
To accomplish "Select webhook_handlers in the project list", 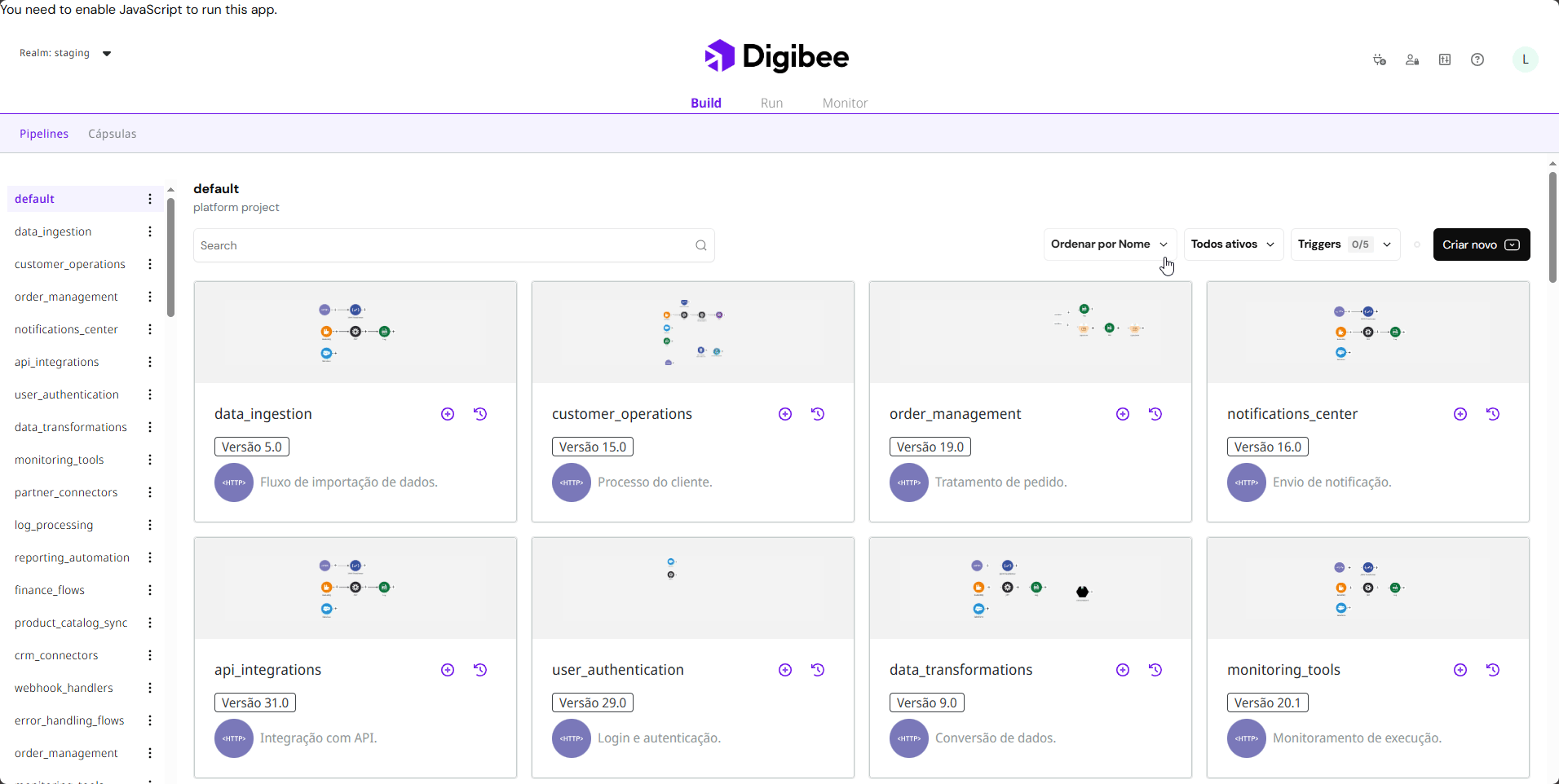I will tap(64, 688).
